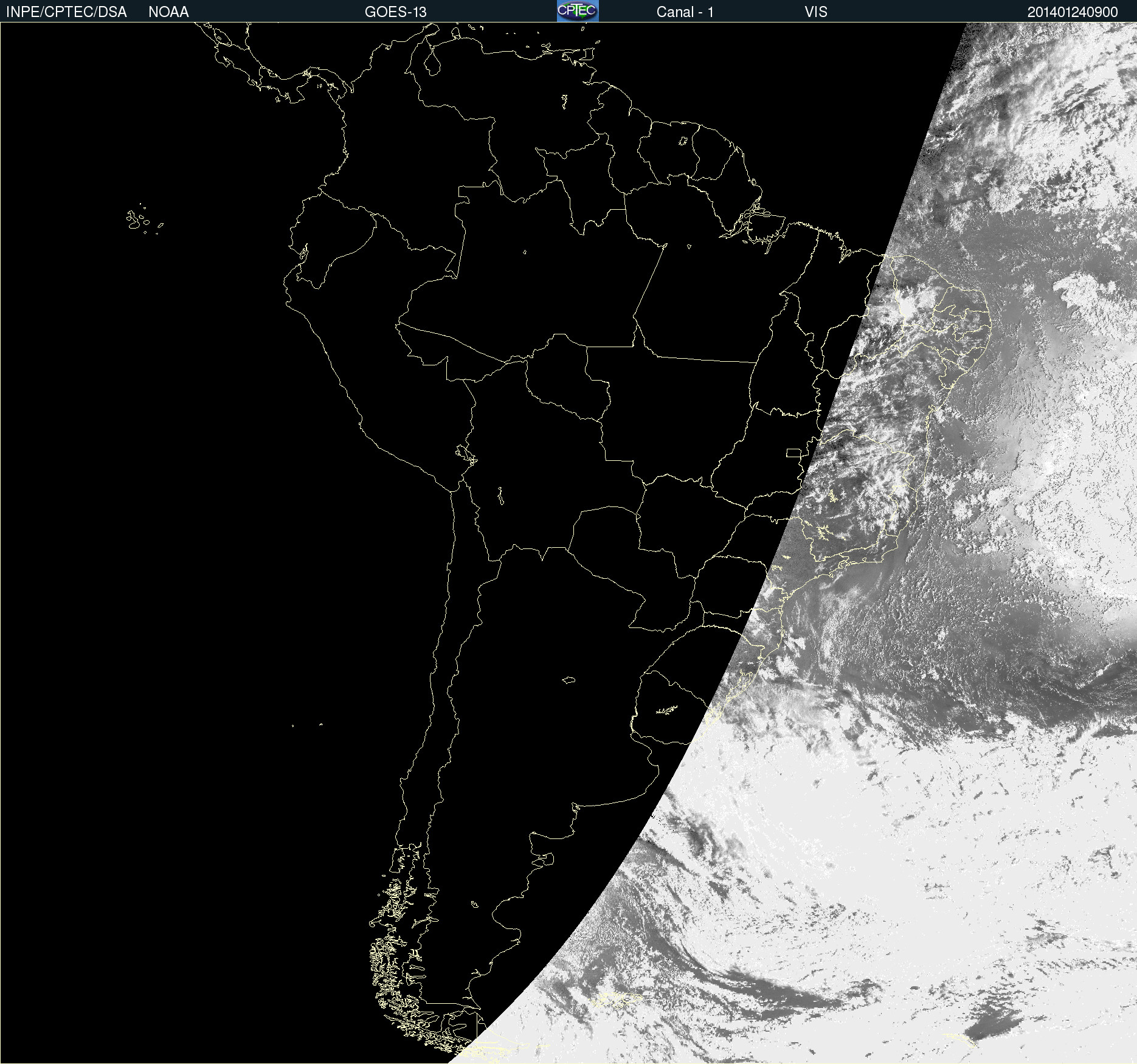Click the CPTEC logo in the header
The height and width of the screenshot is (1064, 1137).
point(578,11)
